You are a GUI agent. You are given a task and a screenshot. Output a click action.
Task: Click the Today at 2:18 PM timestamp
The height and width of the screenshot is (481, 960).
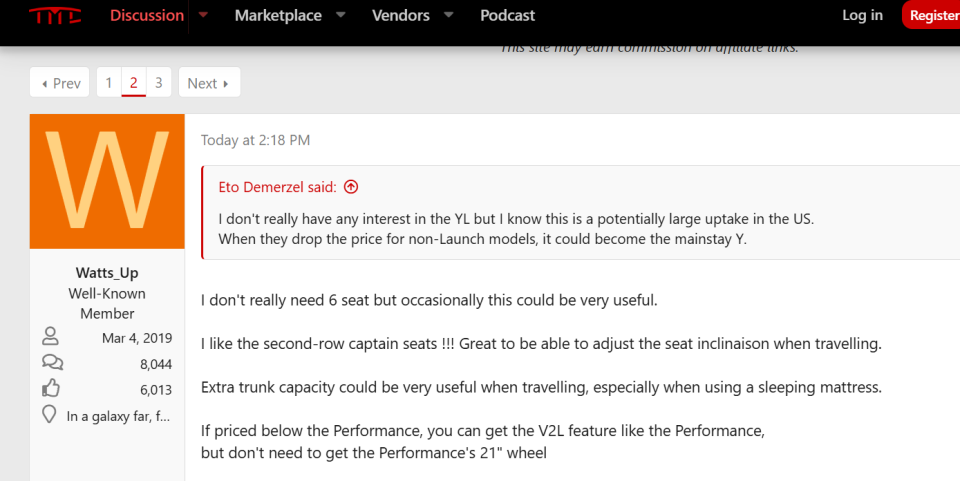(255, 140)
